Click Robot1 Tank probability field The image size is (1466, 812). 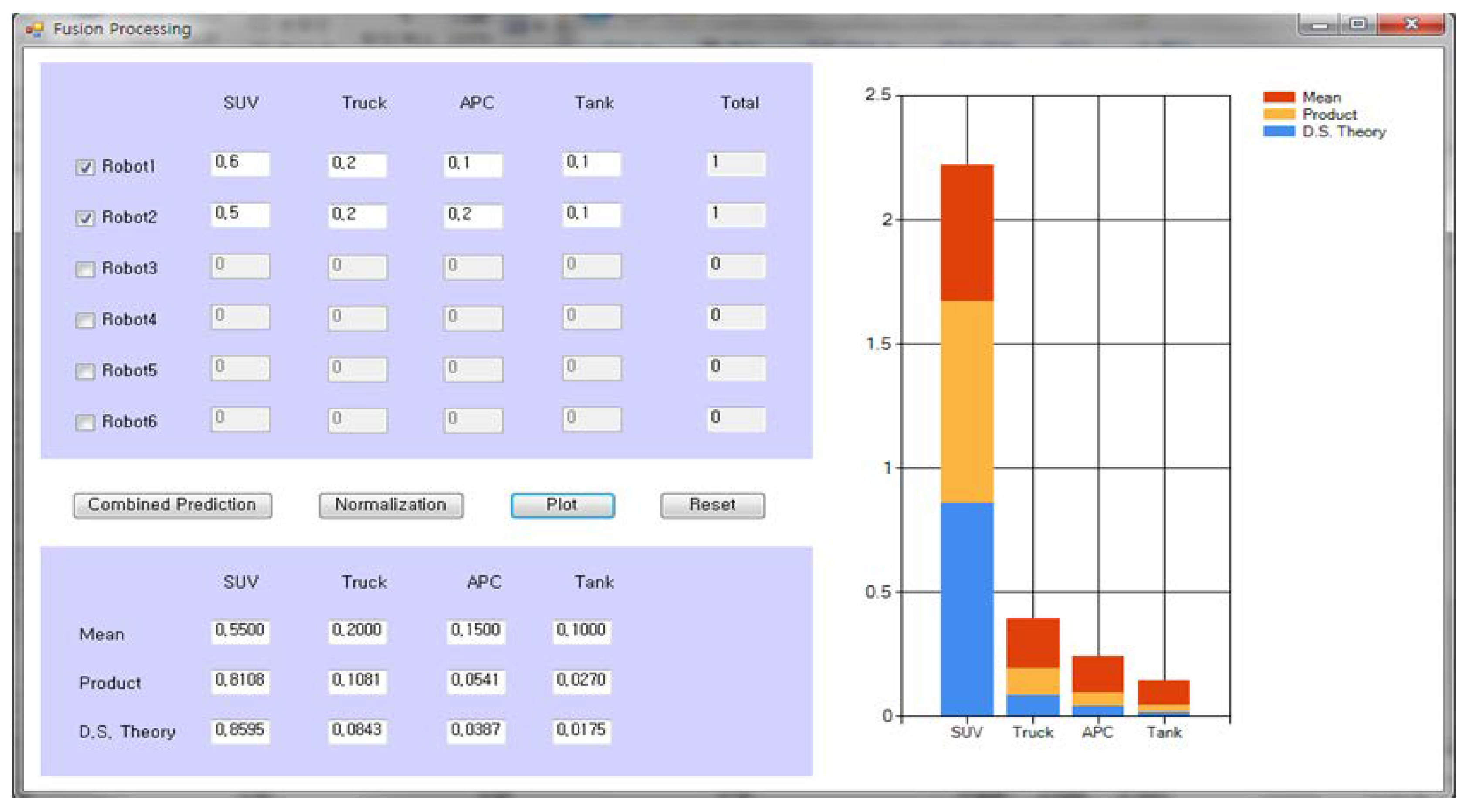[591, 164]
